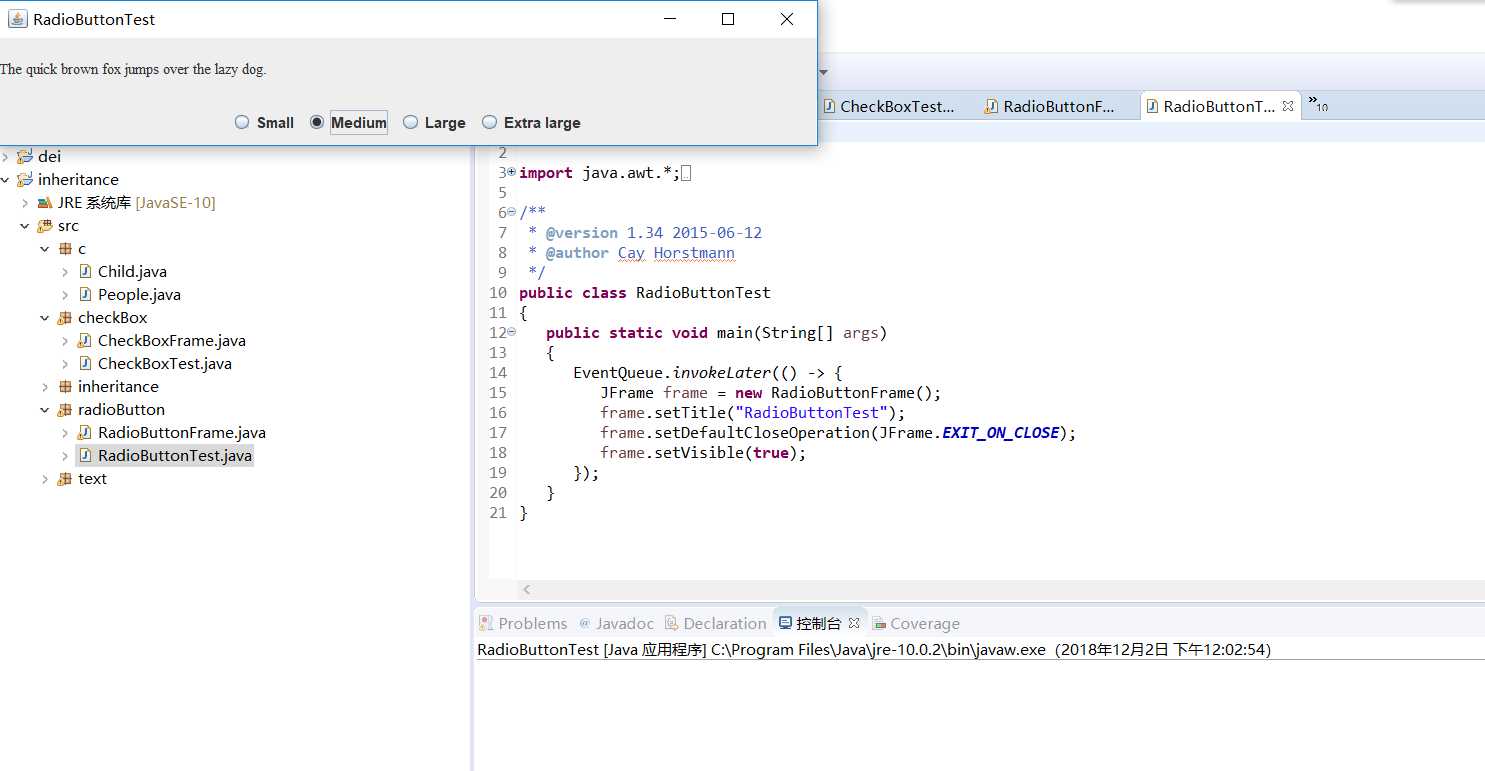Screen dimensions: 1485x771
Task: Select the Large radio button
Action: tap(410, 122)
